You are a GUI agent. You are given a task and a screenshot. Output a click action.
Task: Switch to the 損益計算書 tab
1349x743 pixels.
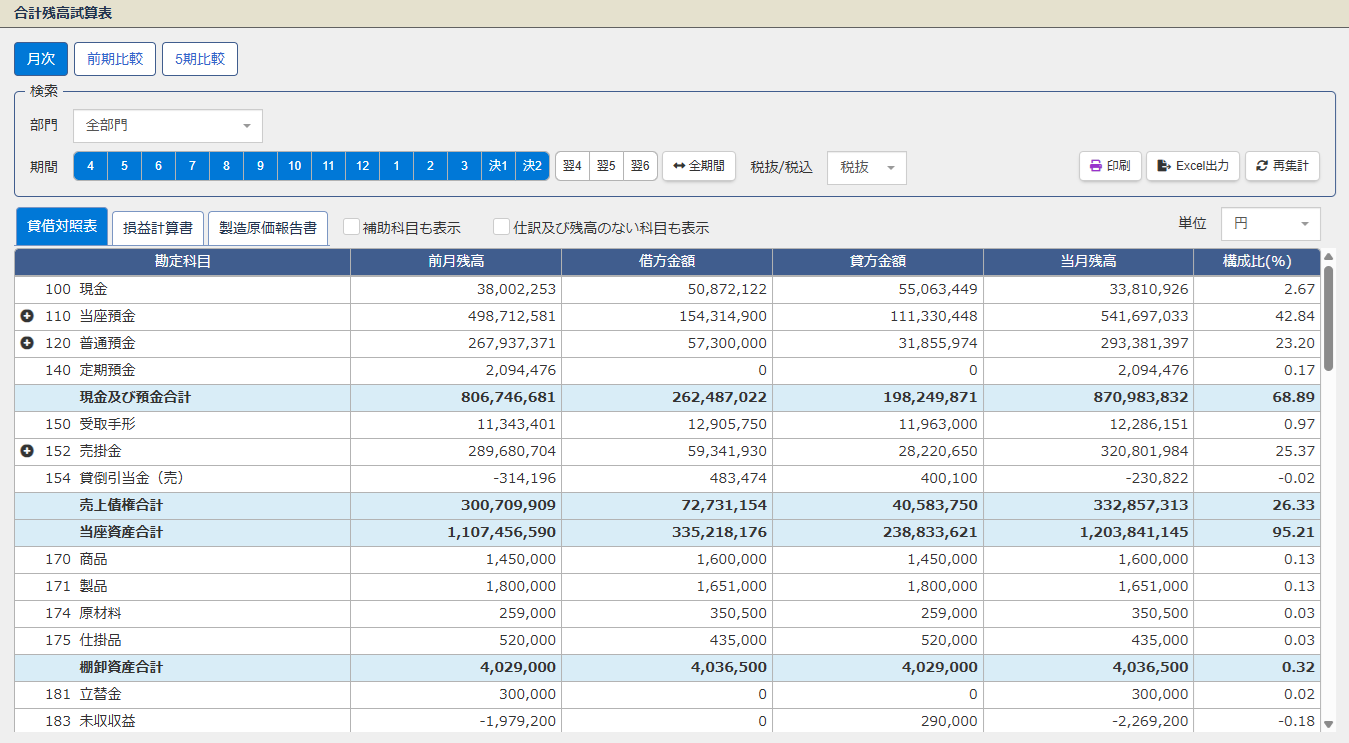point(158,228)
